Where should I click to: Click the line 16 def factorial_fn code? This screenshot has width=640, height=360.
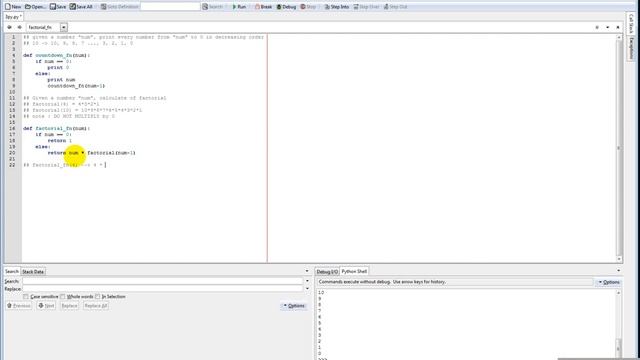coord(56,129)
